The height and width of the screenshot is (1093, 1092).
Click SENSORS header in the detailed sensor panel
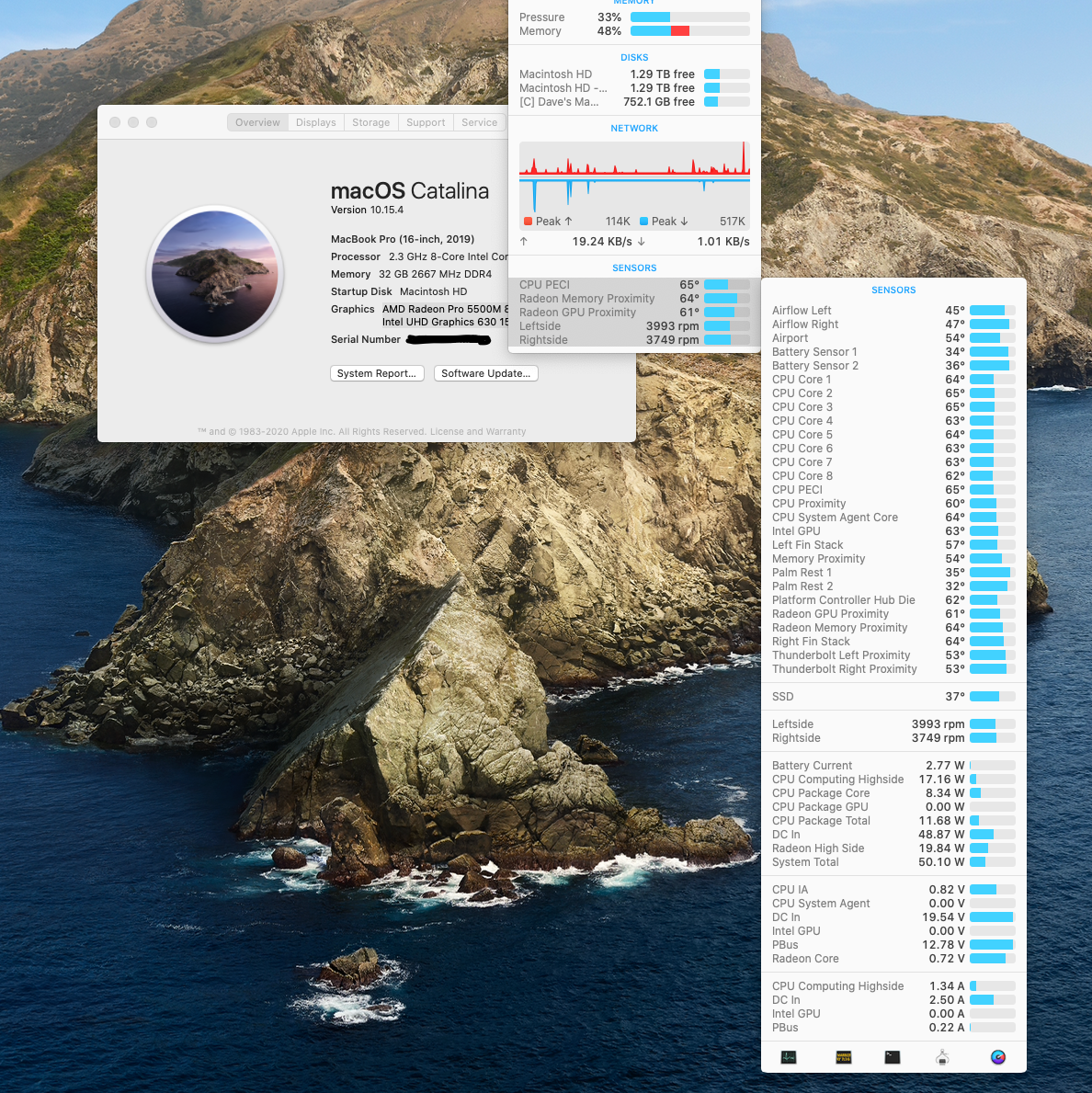(x=893, y=290)
